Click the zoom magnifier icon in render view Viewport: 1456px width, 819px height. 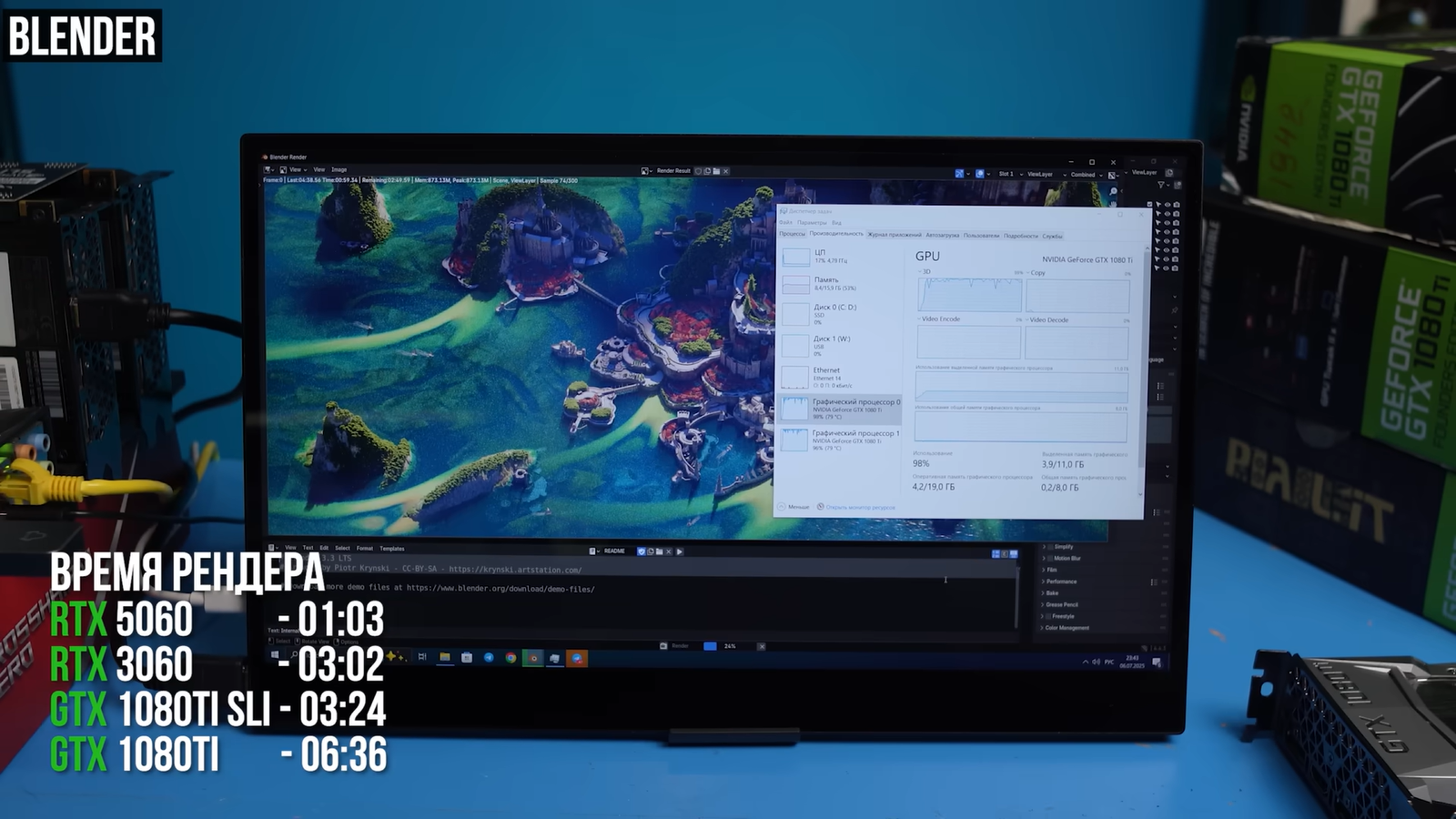(1113, 192)
